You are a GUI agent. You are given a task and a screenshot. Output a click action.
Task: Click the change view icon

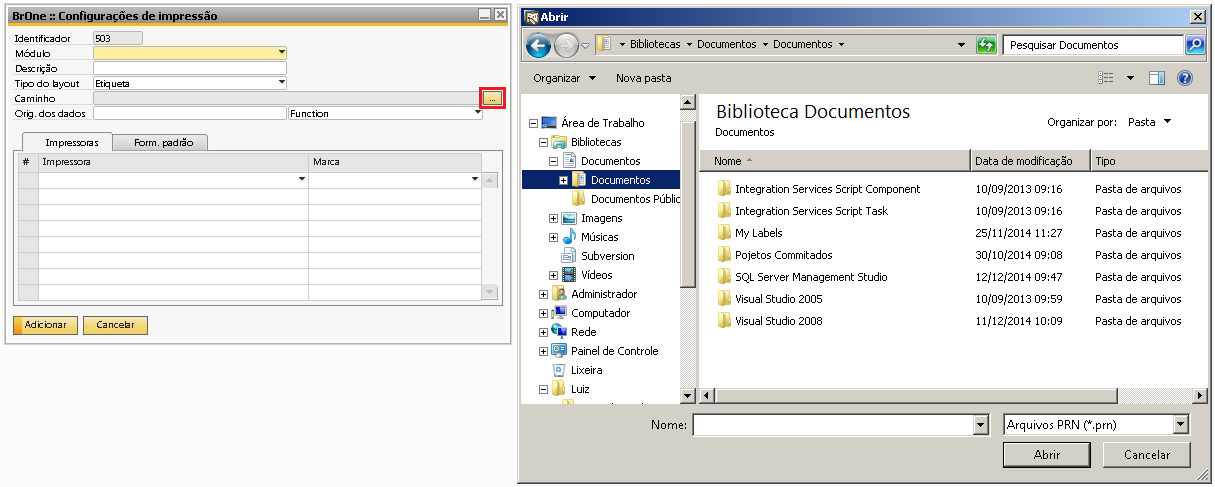pyautogui.click(x=1106, y=78)
